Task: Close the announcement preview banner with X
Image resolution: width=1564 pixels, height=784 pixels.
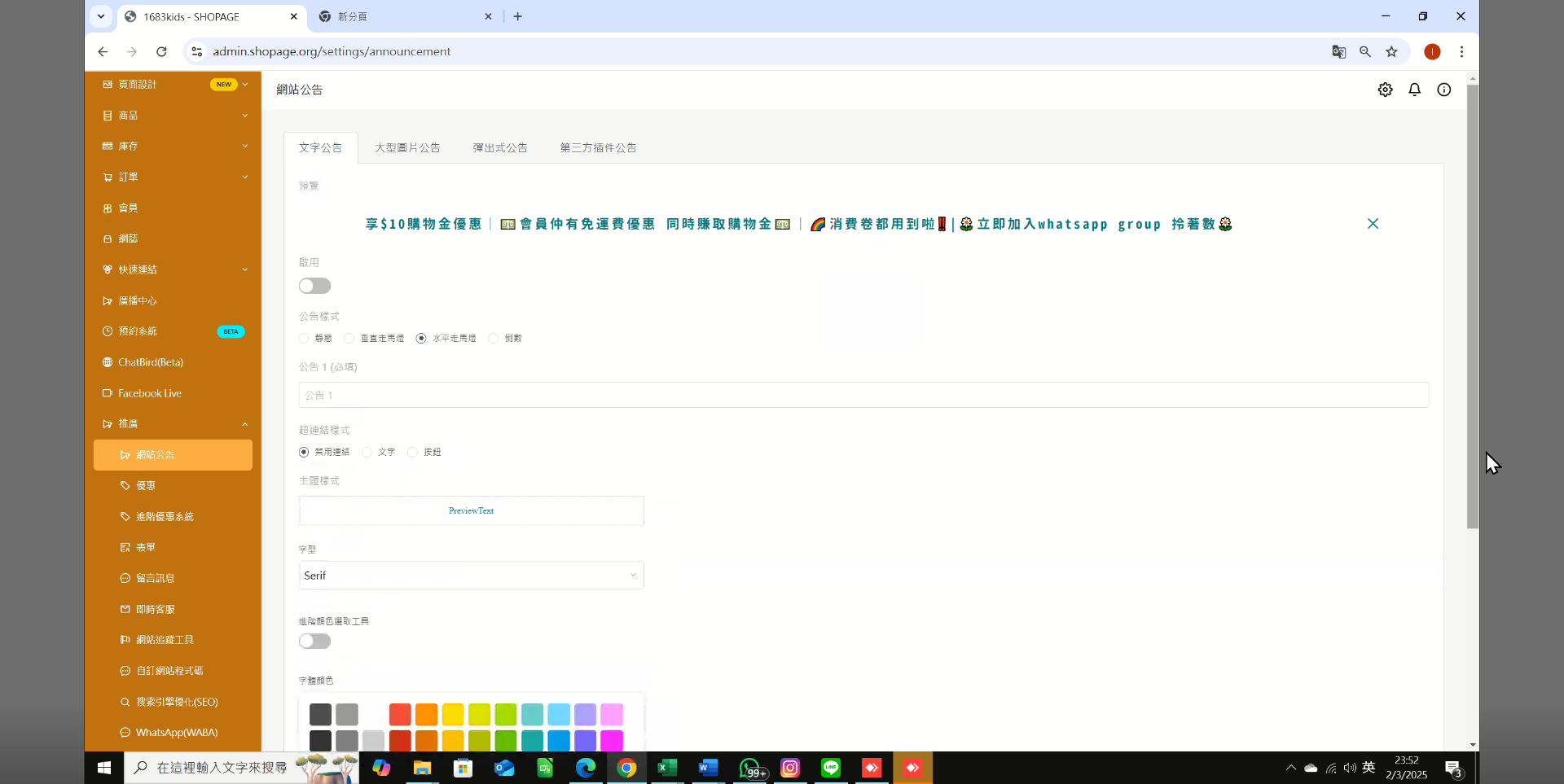Action: pyautogui.click(x=1373, y=224)
